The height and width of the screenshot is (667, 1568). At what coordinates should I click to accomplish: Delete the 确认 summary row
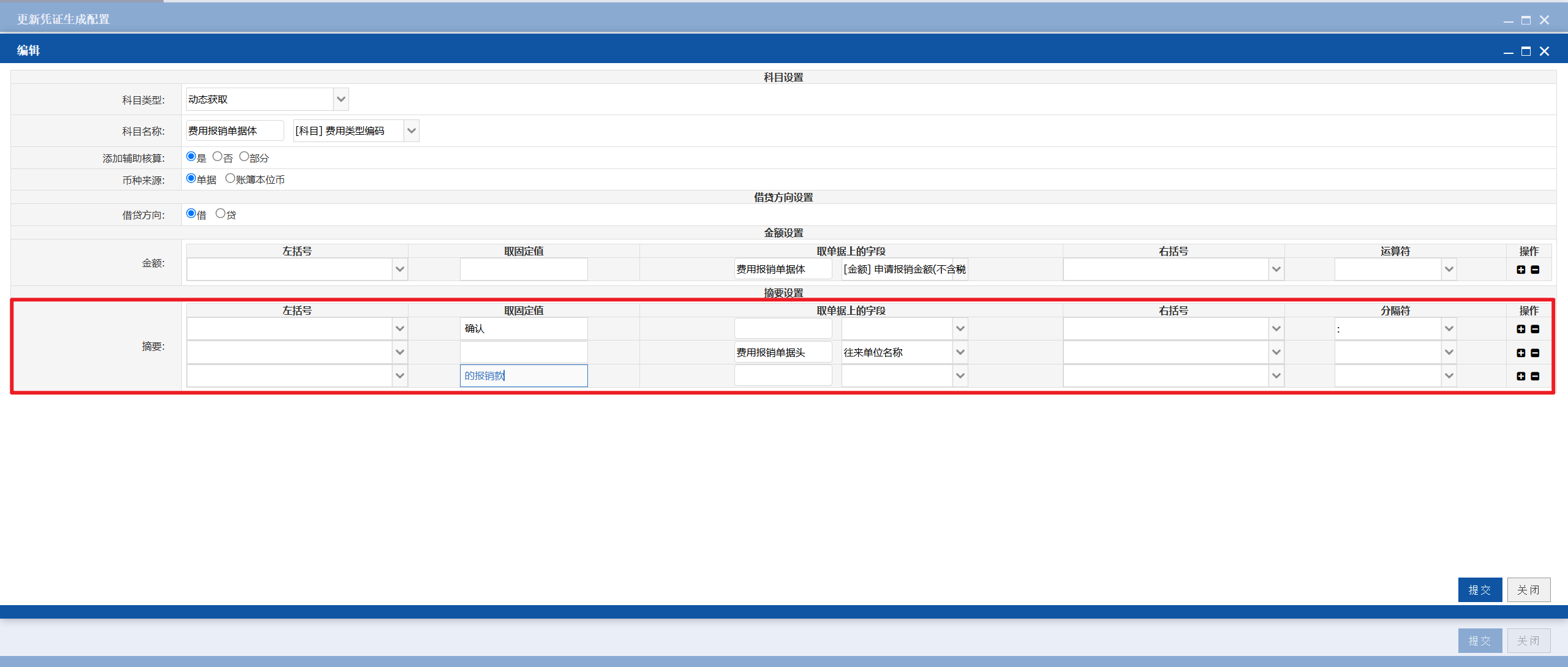tap(1535, 329)
